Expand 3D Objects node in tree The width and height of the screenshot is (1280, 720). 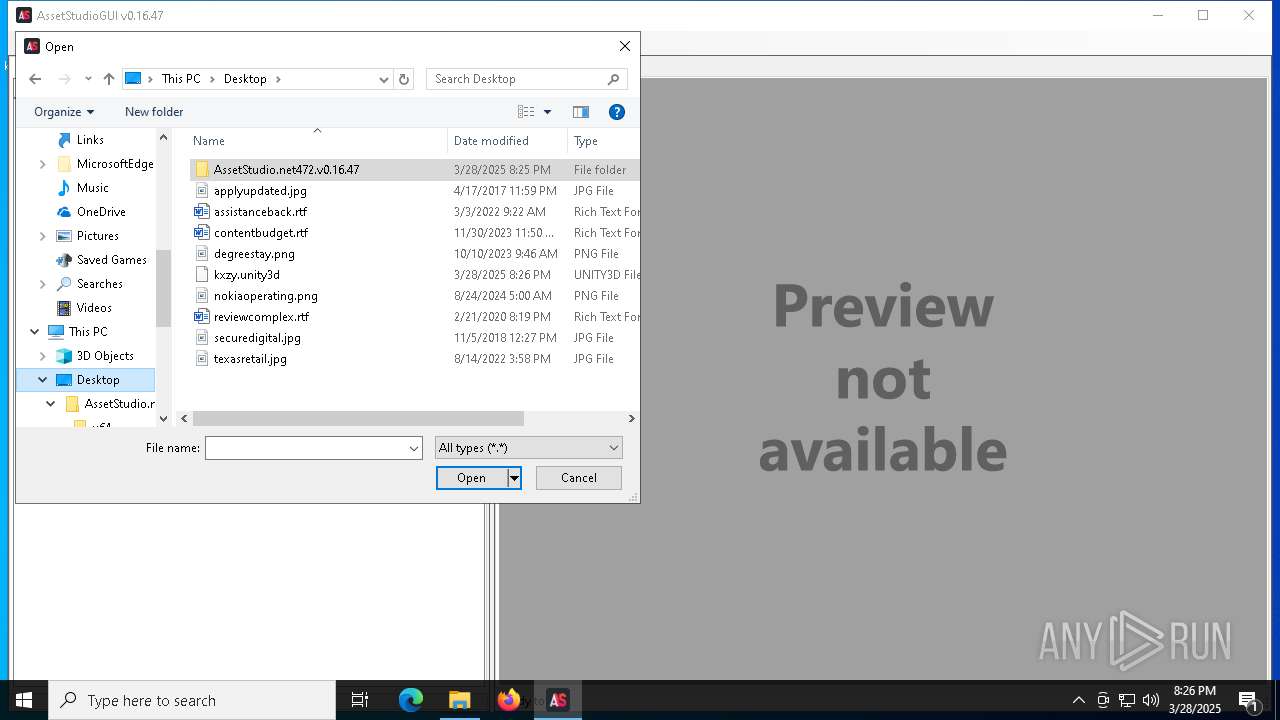click(42, 356)
